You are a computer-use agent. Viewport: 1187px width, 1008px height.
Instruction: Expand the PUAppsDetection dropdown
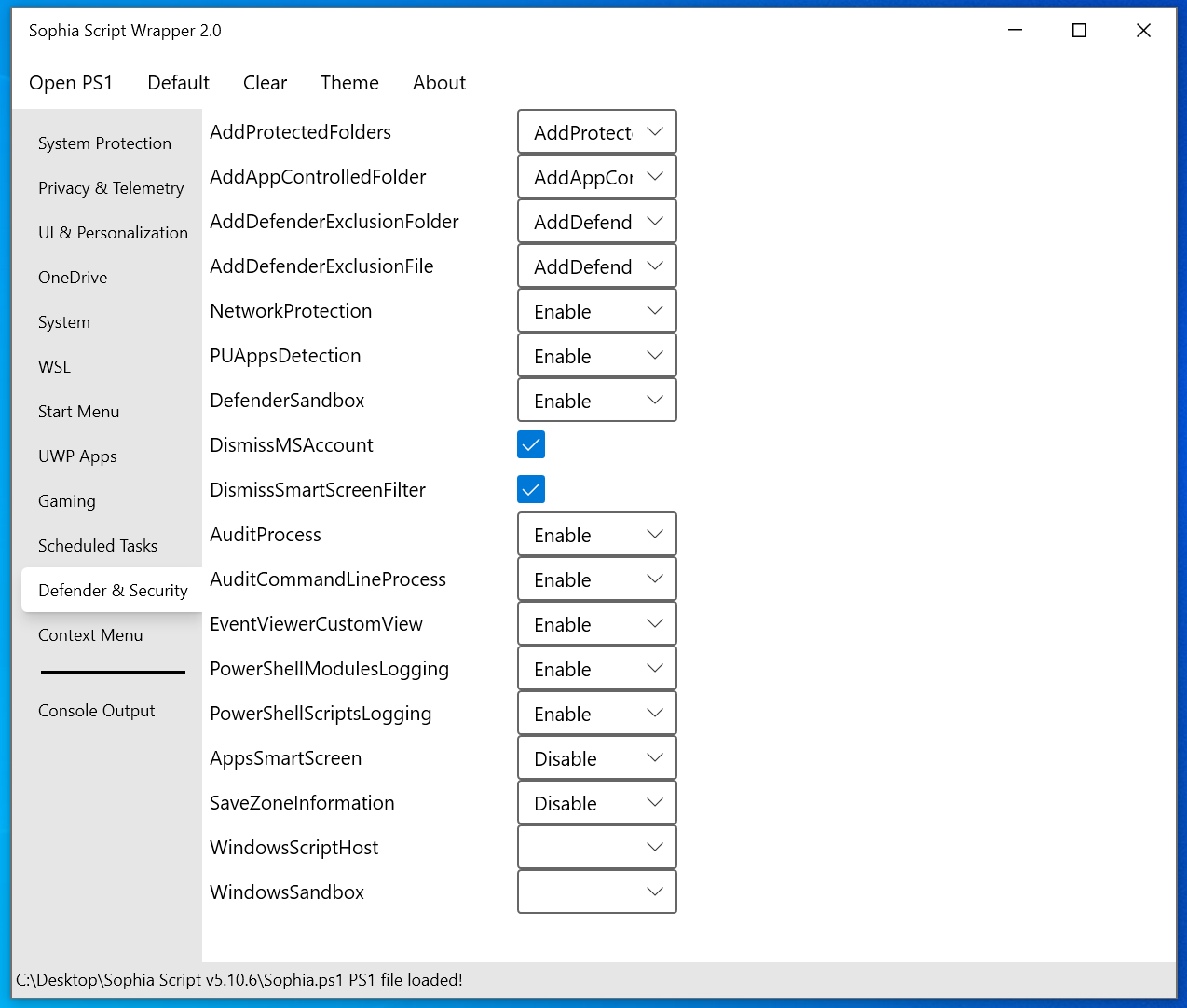point(597,355)
